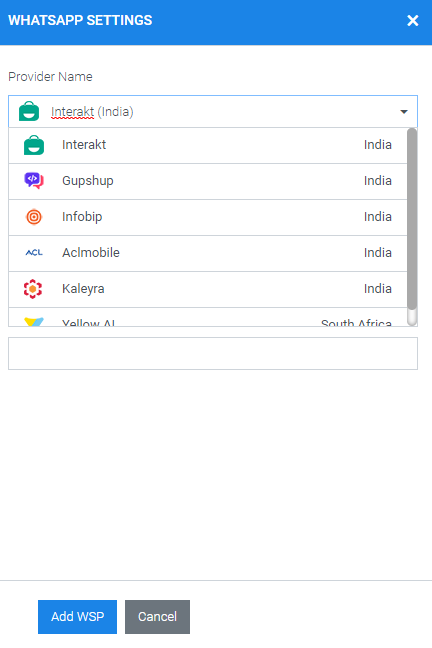Click Interakt icon in selected provider field

click(29, 112)
